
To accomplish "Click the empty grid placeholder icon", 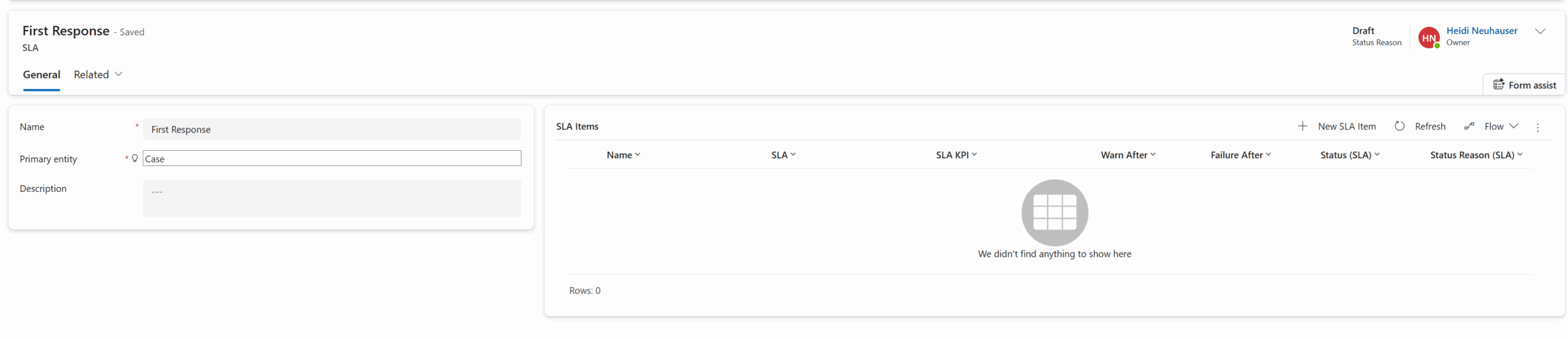I will pyautogui.click(x=1054, y=213).
